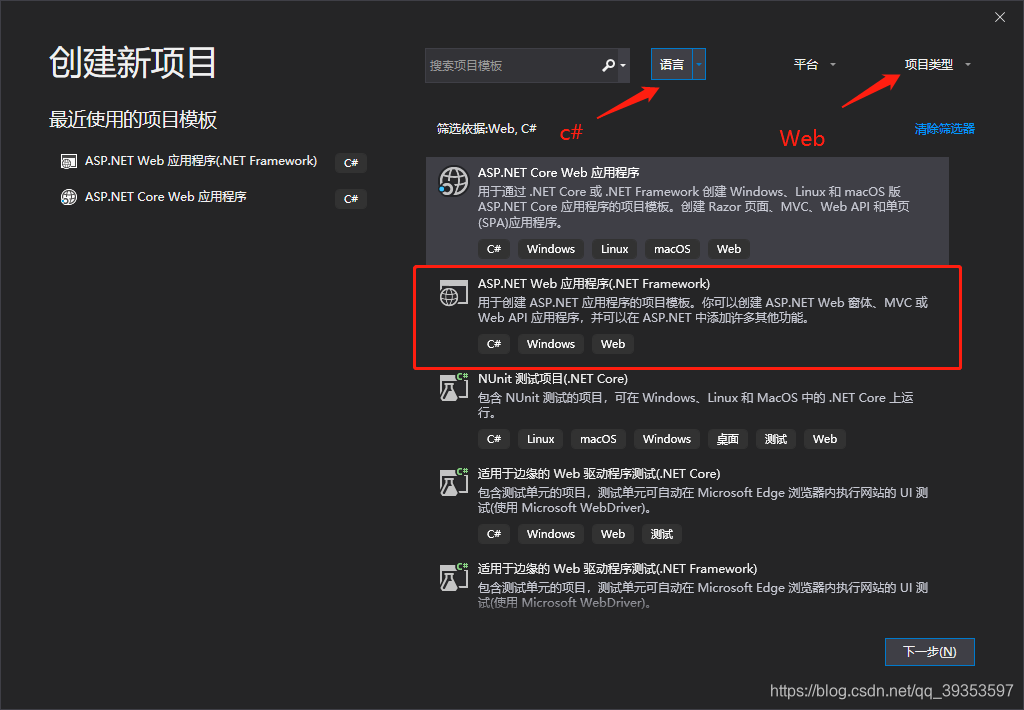Click C# tag under ASP.NET Web (.NET Framework)
The height and width of the screenshot is (710, 1024).
point(494,344)
